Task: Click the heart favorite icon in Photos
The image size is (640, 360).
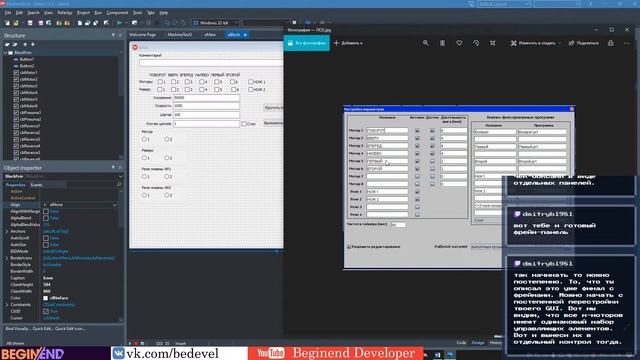Action: 459,43
